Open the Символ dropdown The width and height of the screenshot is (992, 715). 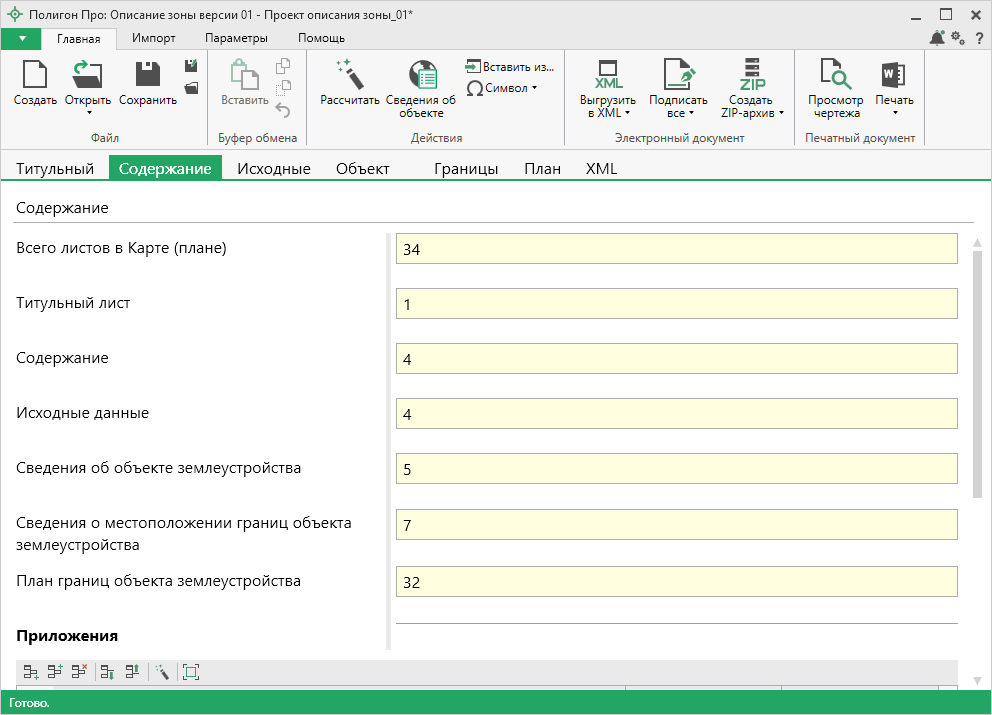click(x=502, y=88)
